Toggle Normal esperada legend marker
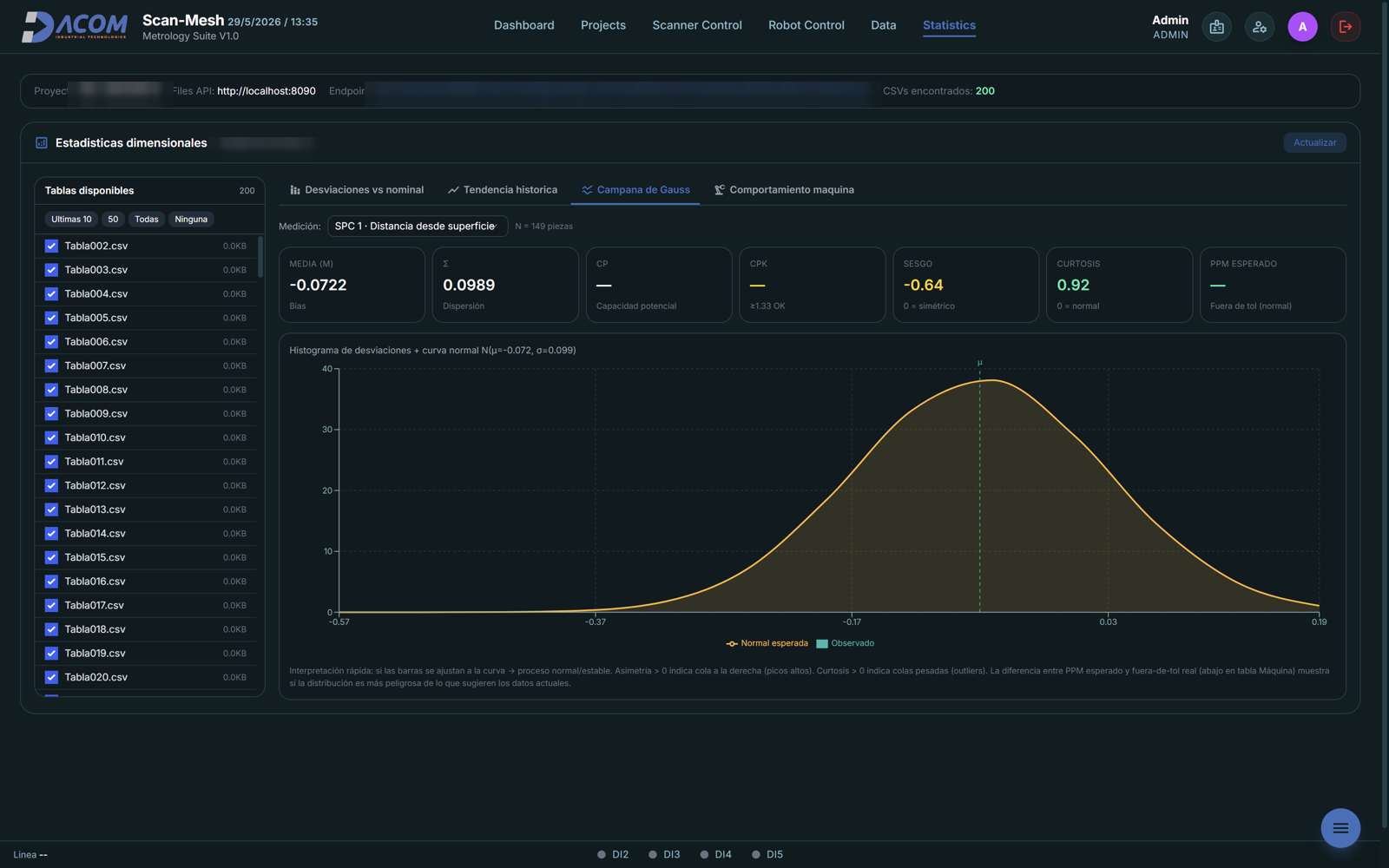Screen dimensions: 1389x868 732,644
